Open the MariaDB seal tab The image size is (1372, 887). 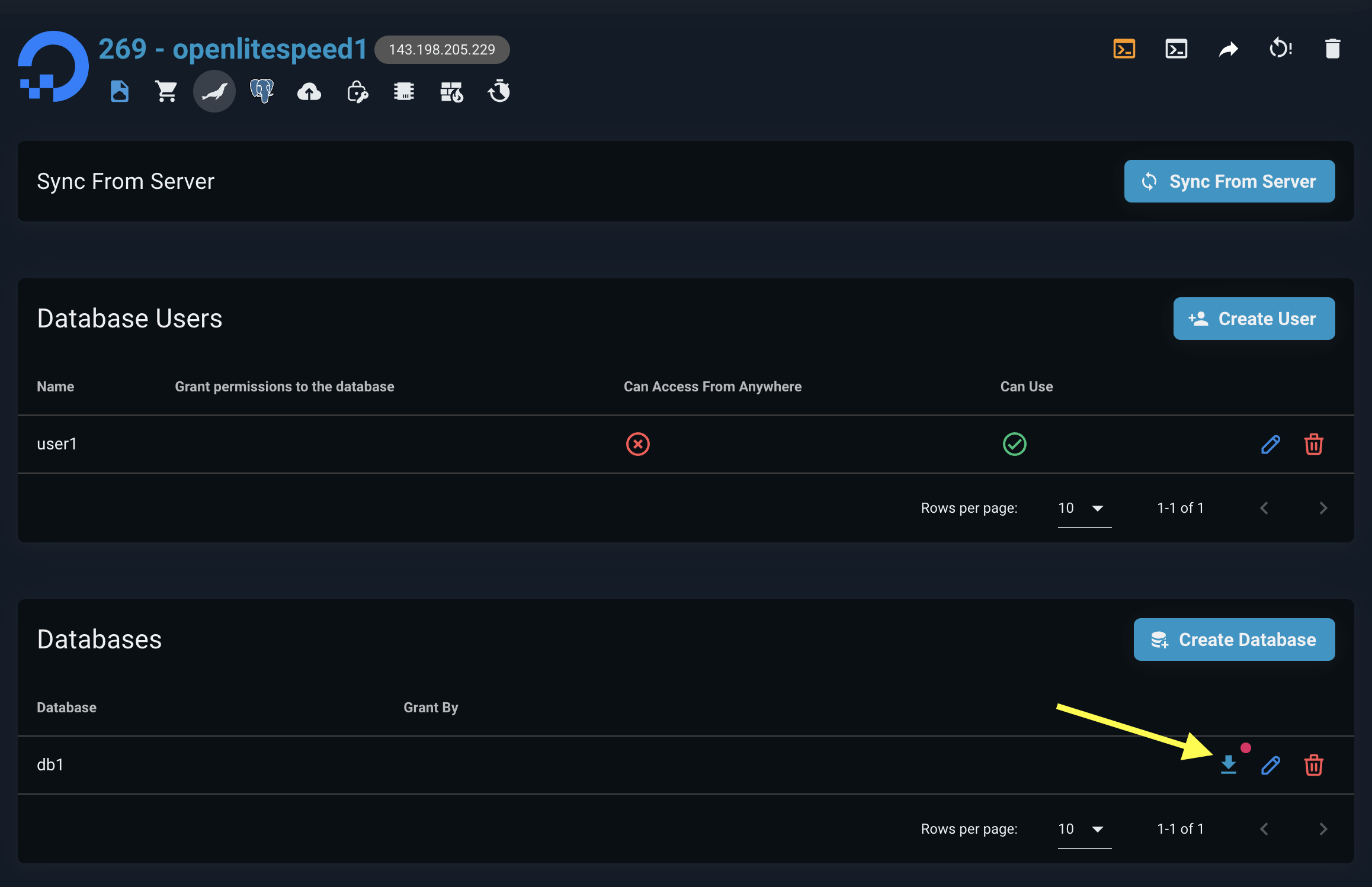pos(214,91)
